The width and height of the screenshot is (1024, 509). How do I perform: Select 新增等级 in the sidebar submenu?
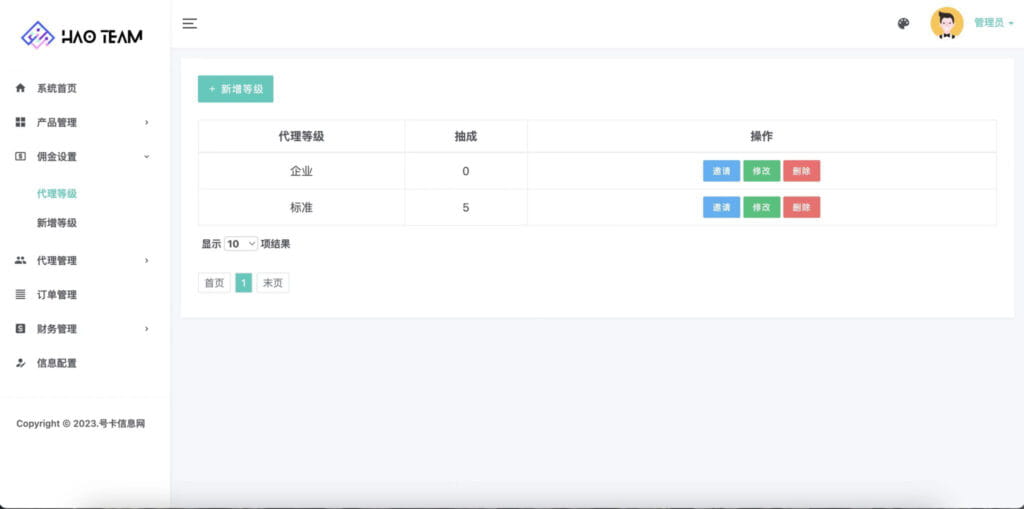(x=57, y=223)
